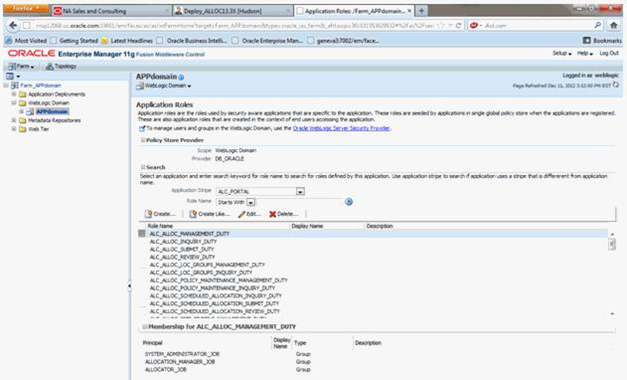
Task: Open the Help menu
Action: (585, 53)
